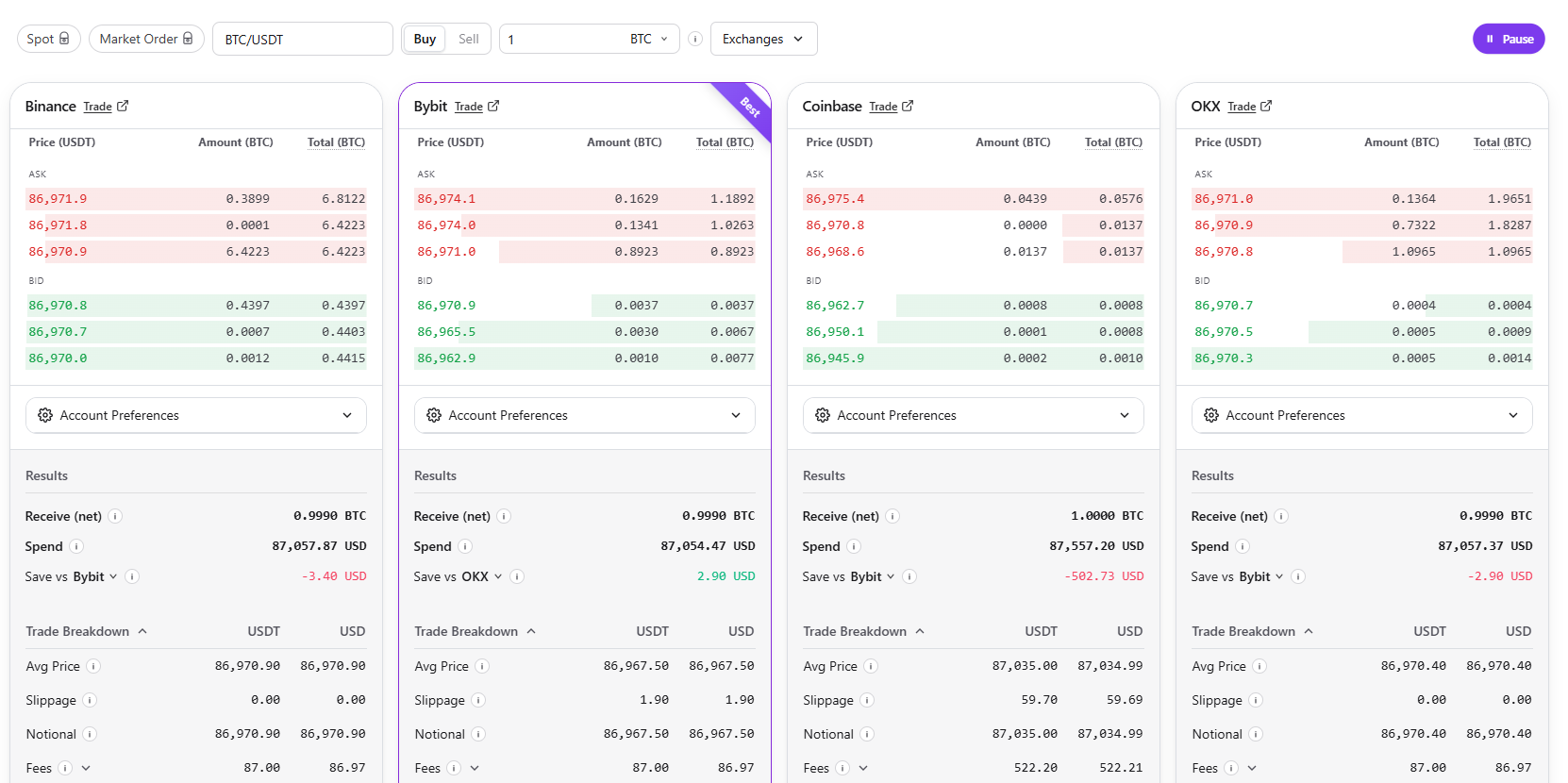Viewport: 1568px width, 783px height.
Task: Click info icon beside Coinbase Spend
Action: pyautogui.click(x=854, y=546)
